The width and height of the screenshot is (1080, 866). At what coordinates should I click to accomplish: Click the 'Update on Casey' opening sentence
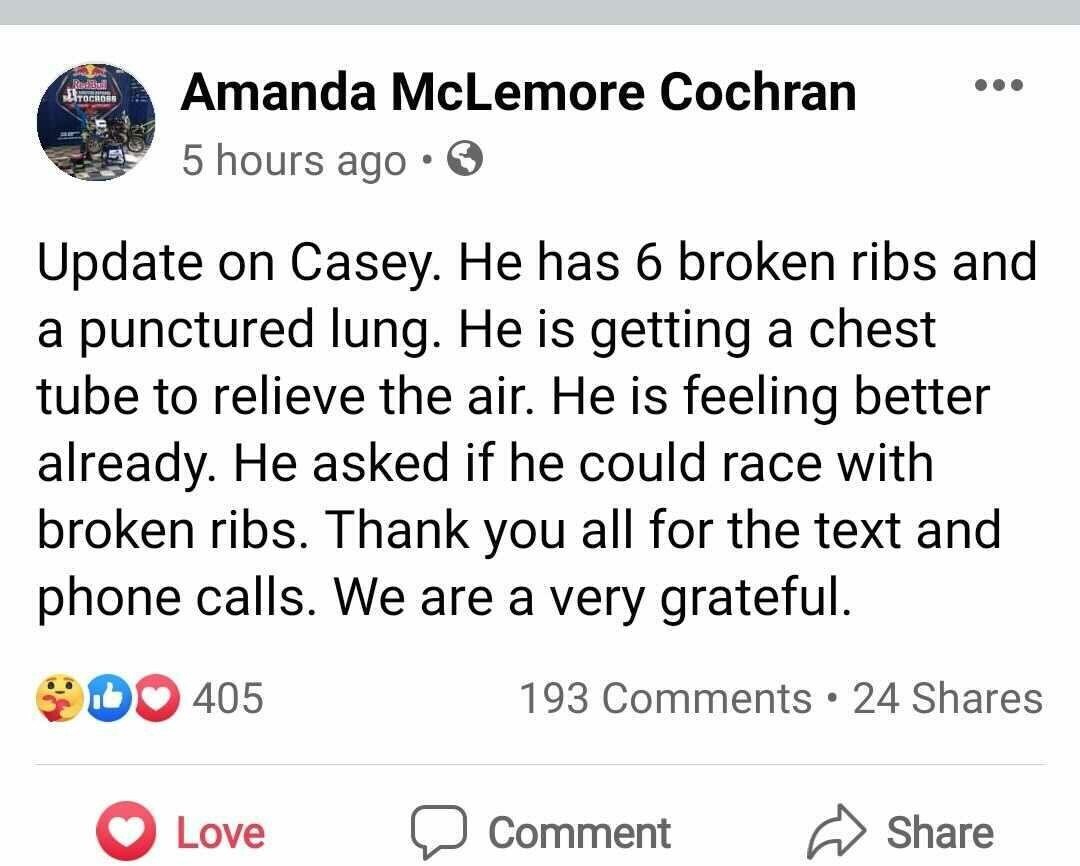pyautogui.click(x=242, y=263)
